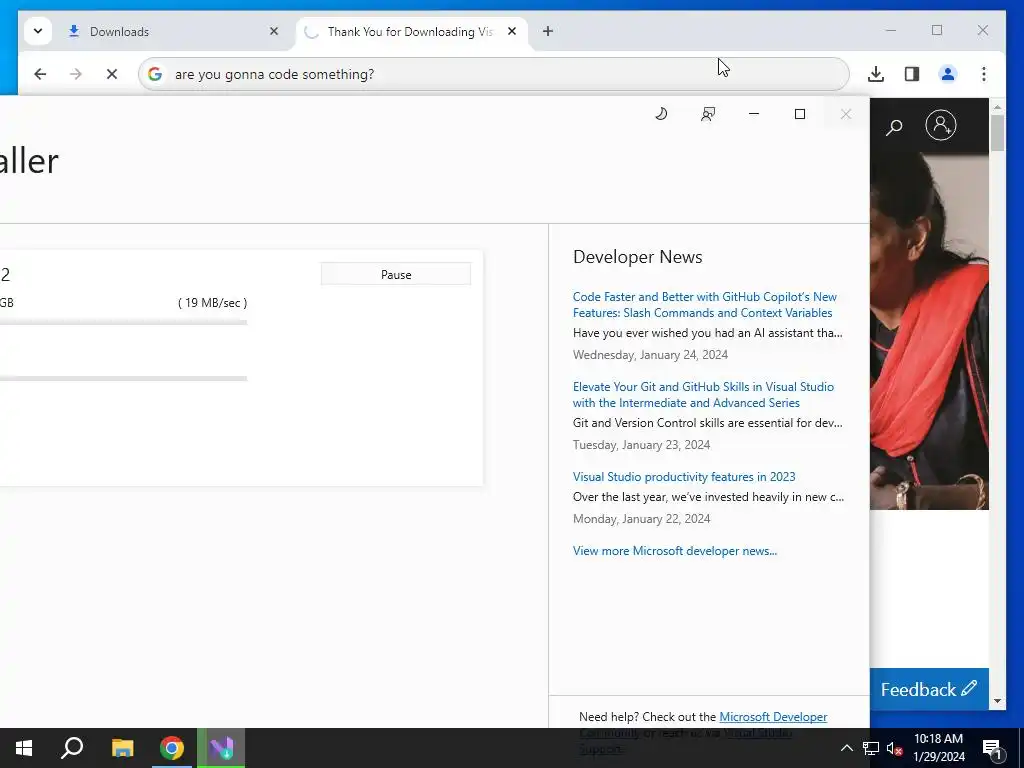
Task: Open network status tray icon
Action: (871, 748)
